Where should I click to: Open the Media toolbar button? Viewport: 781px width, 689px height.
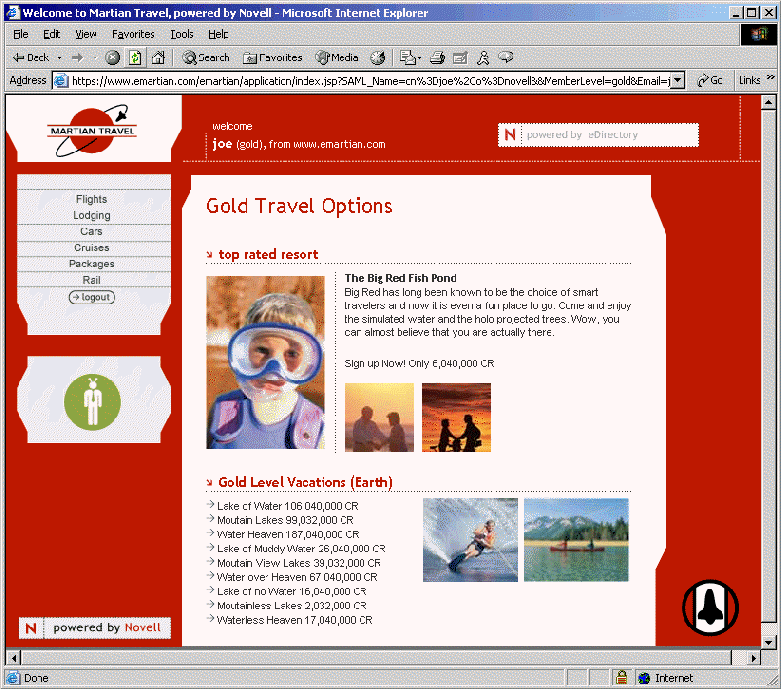337,58
